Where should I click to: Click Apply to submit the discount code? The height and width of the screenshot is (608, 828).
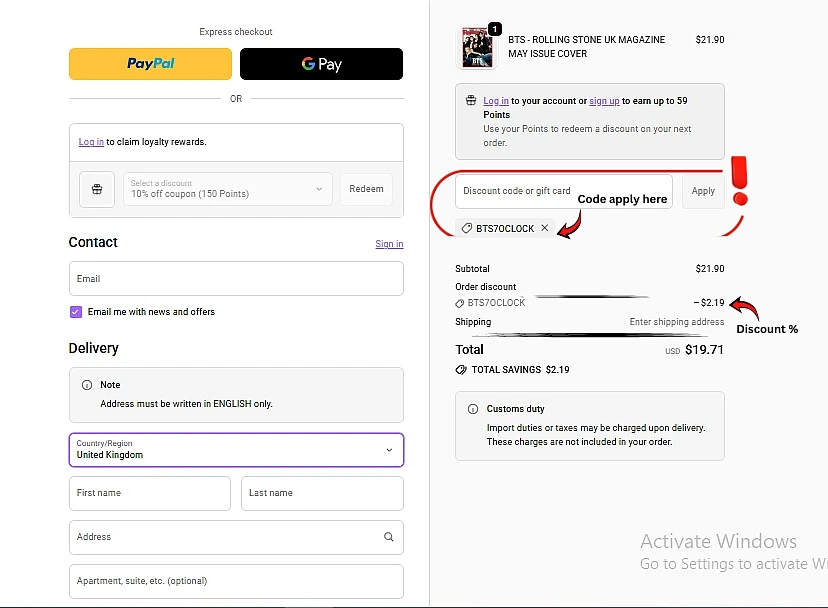tap(703, 191)
